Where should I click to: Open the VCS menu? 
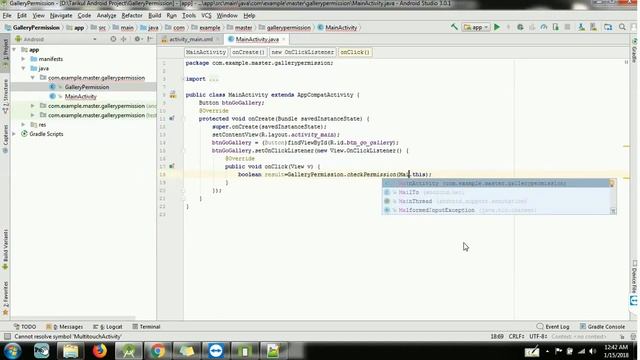point(206,16)
